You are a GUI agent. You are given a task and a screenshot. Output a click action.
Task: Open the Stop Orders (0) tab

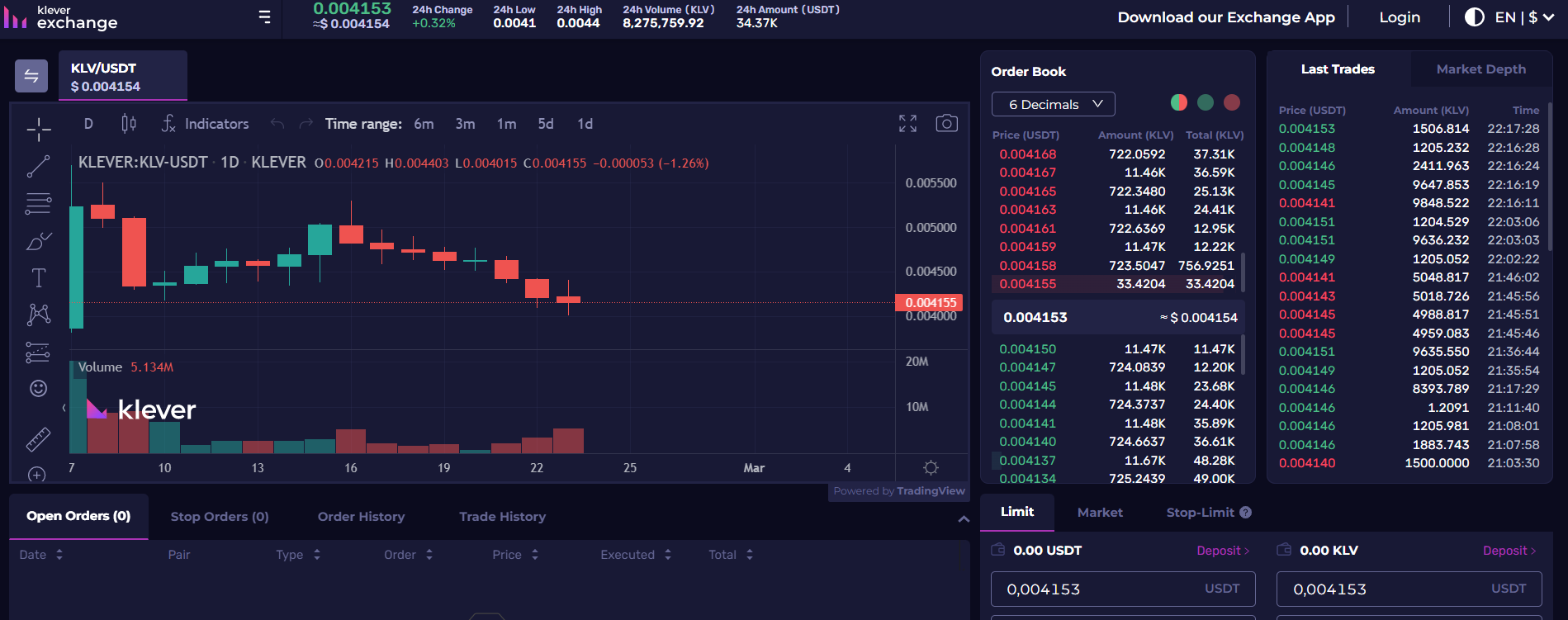coord(220,517)
